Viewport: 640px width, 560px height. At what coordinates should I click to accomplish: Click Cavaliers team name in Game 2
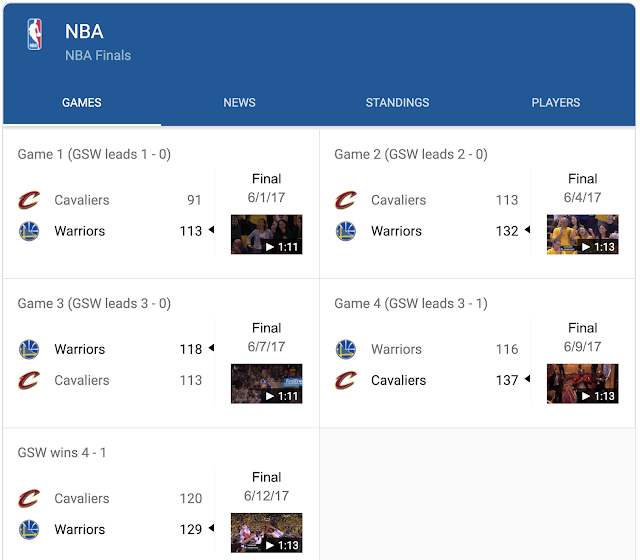tap(398, 200)
